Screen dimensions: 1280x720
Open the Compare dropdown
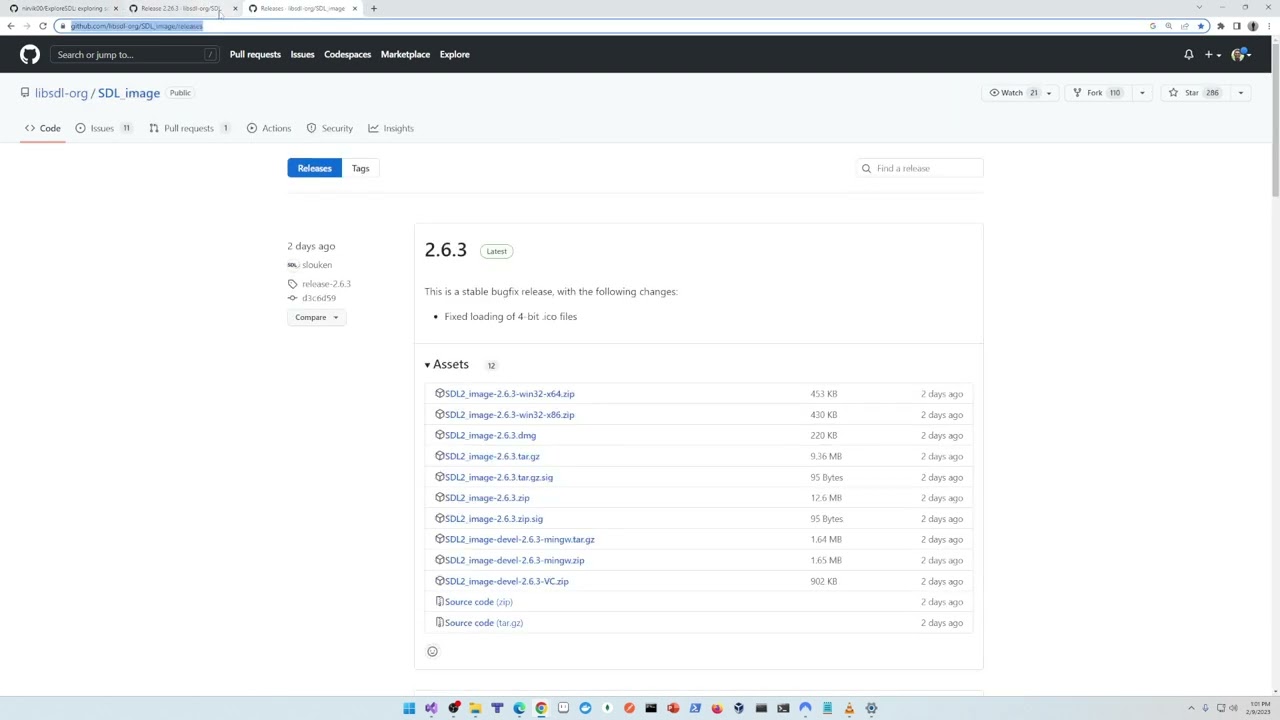316,317
